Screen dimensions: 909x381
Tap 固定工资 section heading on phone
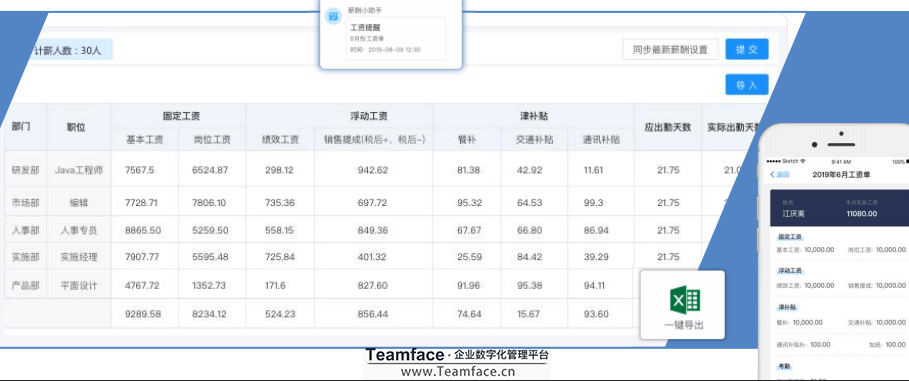tap(789, 237)
